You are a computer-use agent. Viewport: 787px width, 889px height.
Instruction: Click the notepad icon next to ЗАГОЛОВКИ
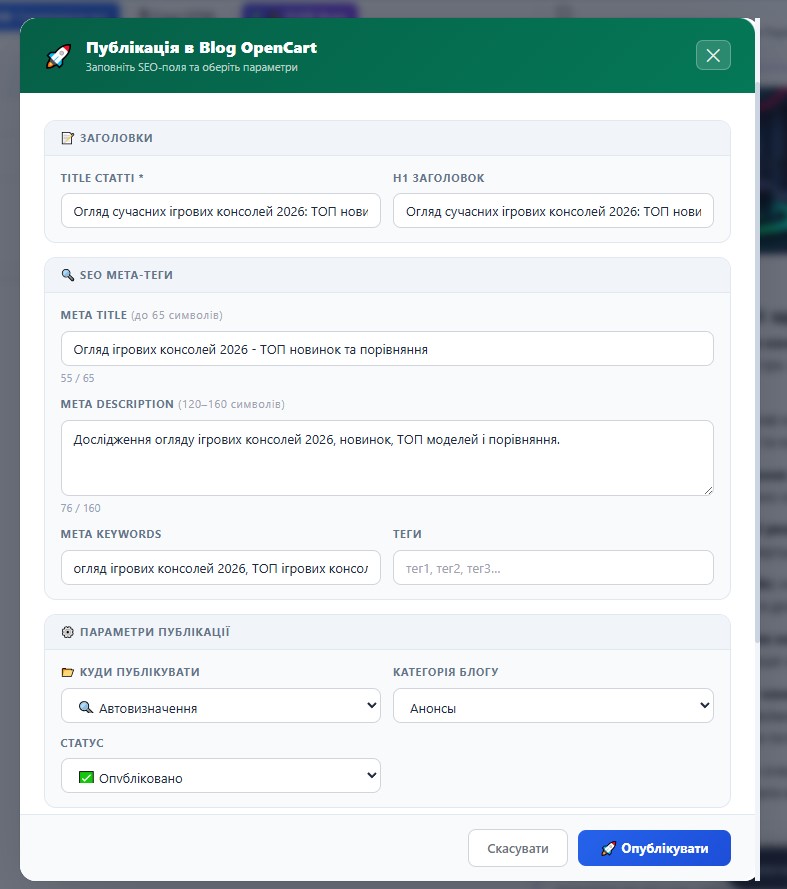67,138
